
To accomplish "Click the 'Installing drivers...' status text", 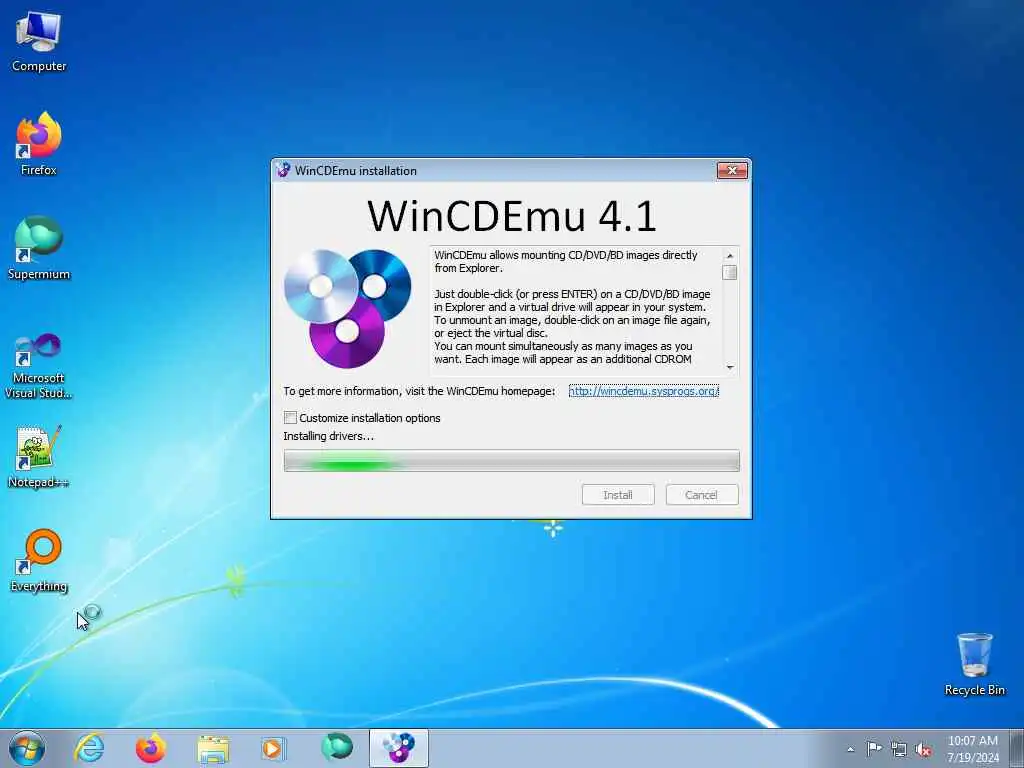I will (x=328, y=436).
